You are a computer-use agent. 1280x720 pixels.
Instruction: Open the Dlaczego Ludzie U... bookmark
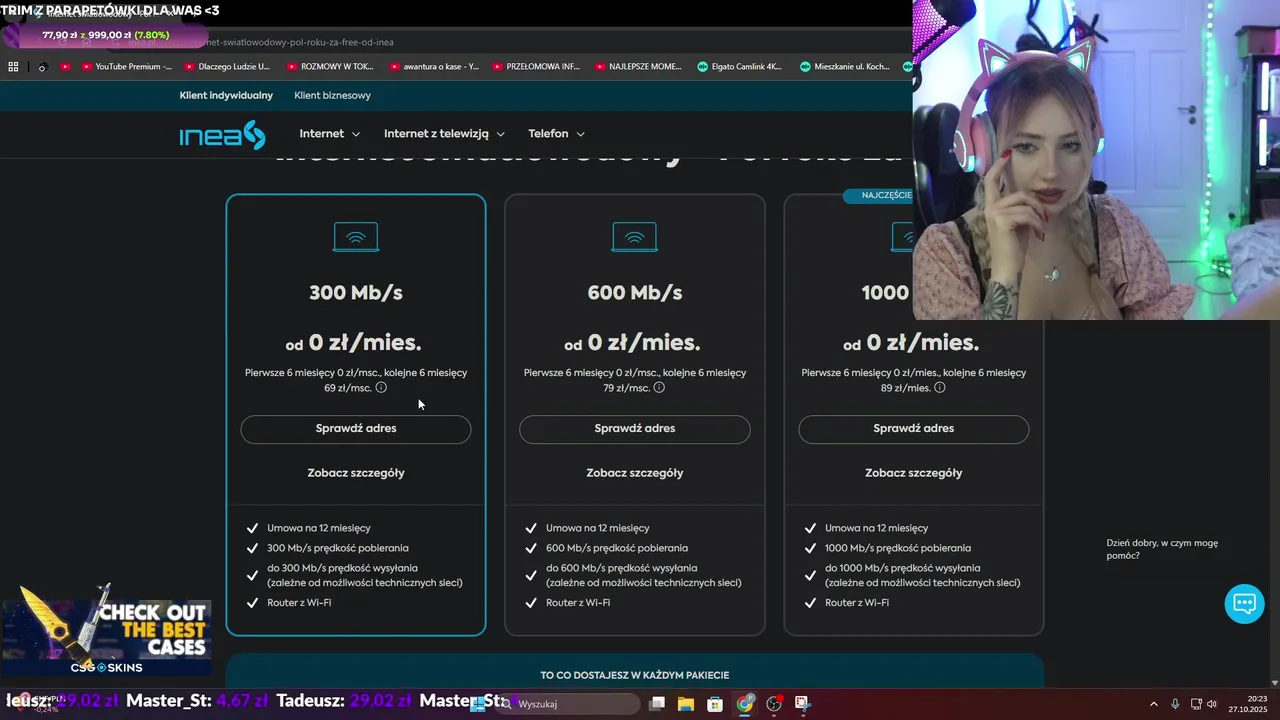(x=226, y=67)
